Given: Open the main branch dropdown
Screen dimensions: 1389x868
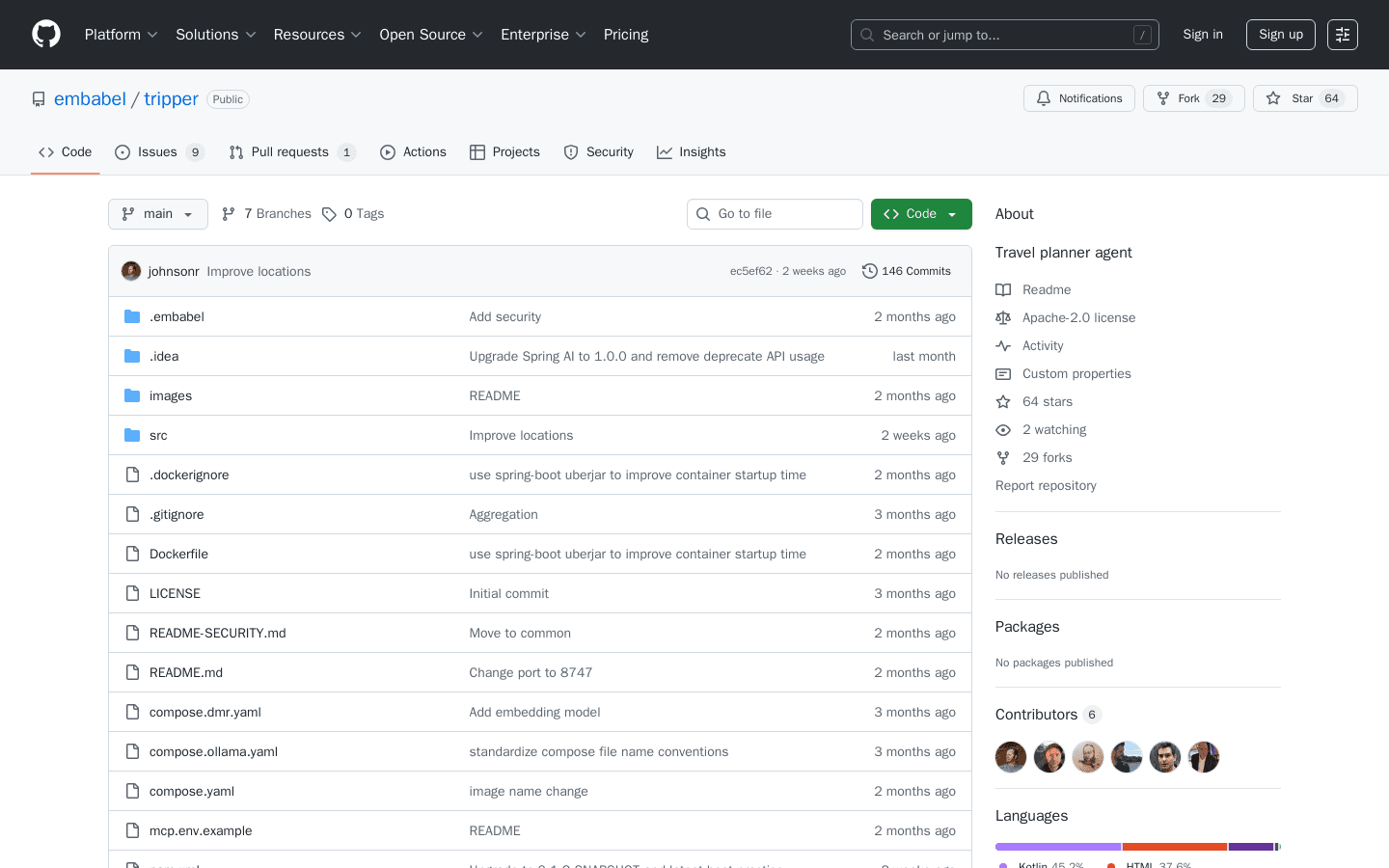Looking at the screenshot, I should click(x=157, y=213).
